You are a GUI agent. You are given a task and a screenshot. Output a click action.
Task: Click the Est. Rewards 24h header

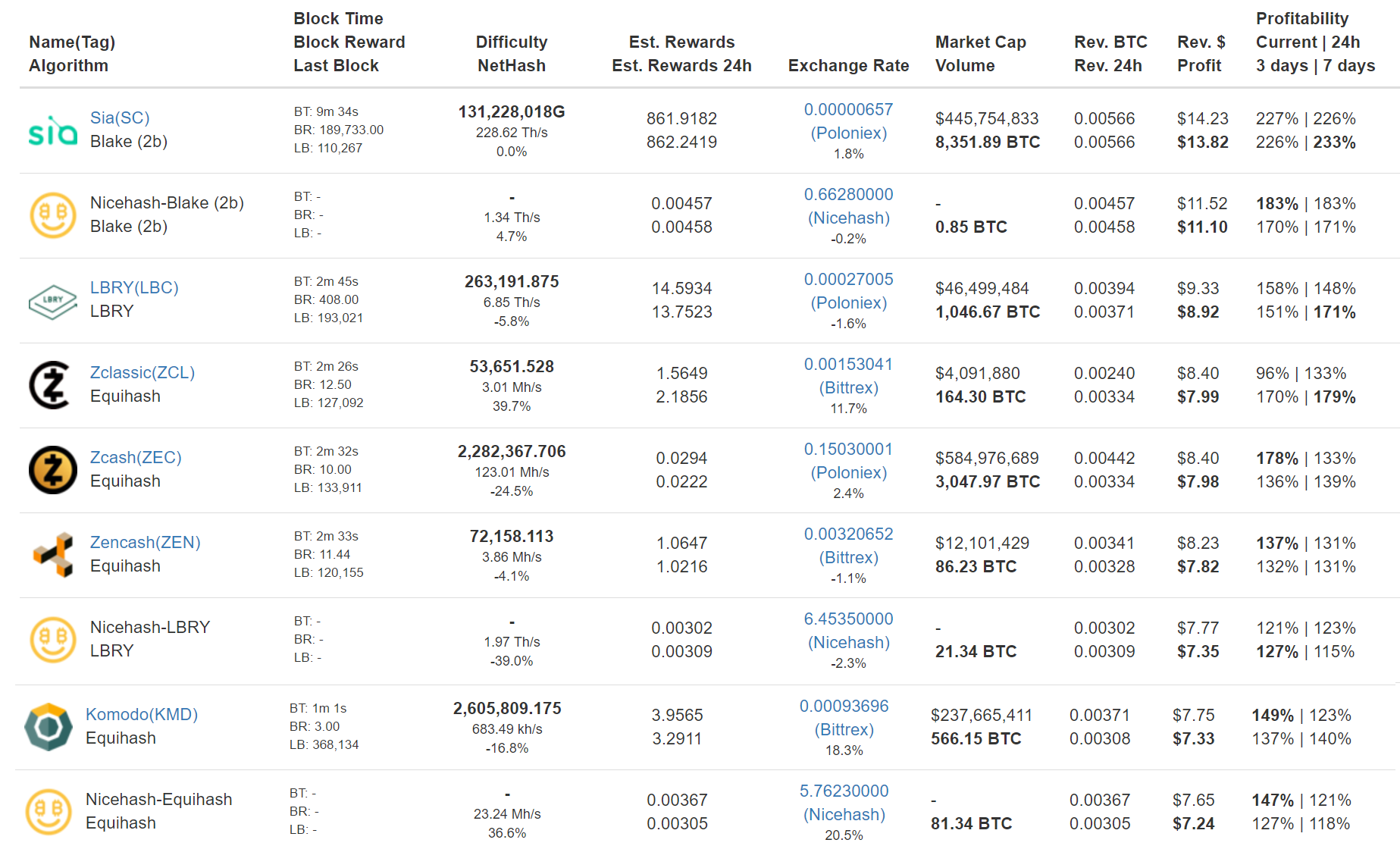(681, 66)
